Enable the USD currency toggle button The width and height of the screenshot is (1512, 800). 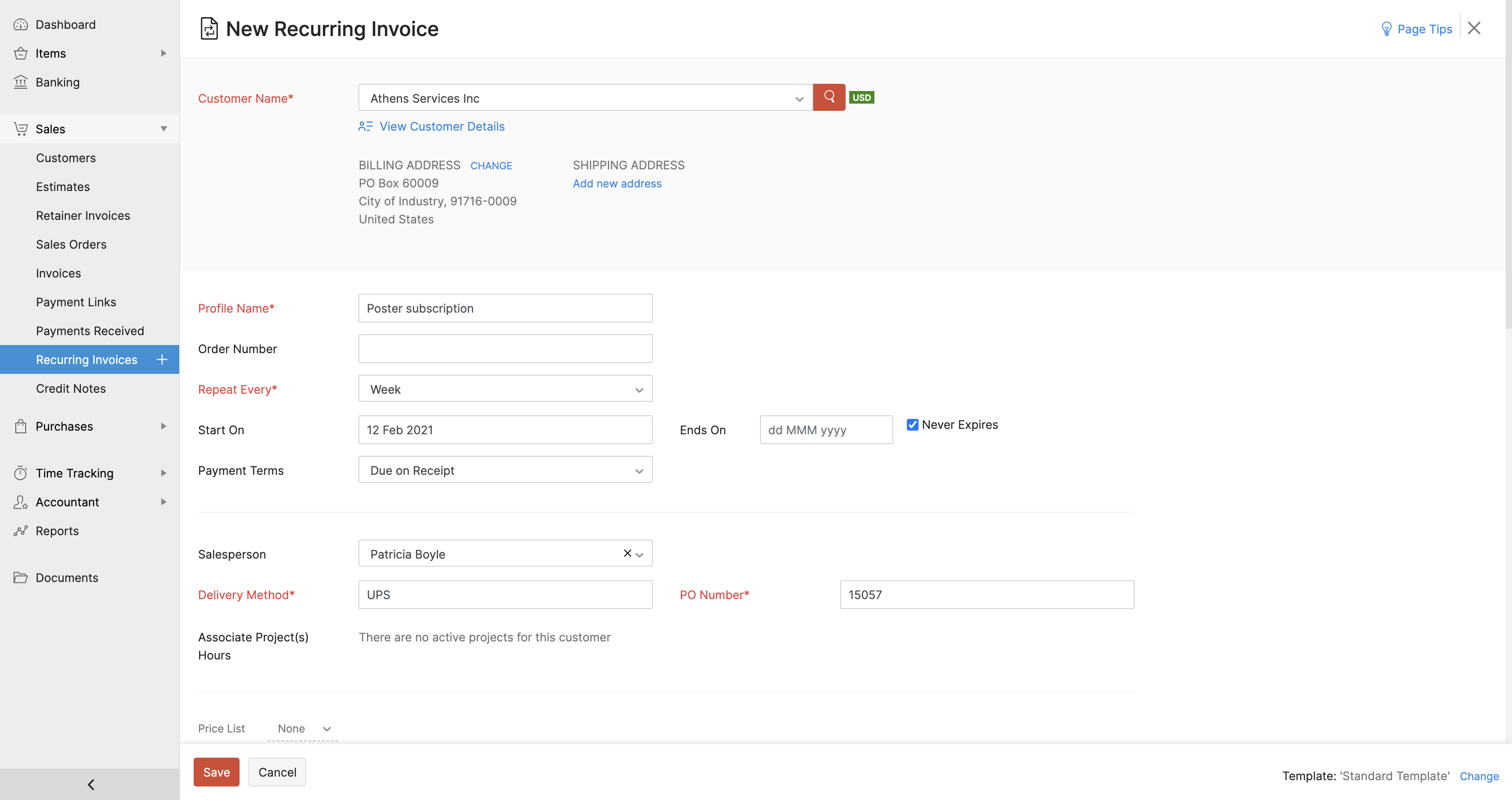pyautogui.click(x=861, y=97)
